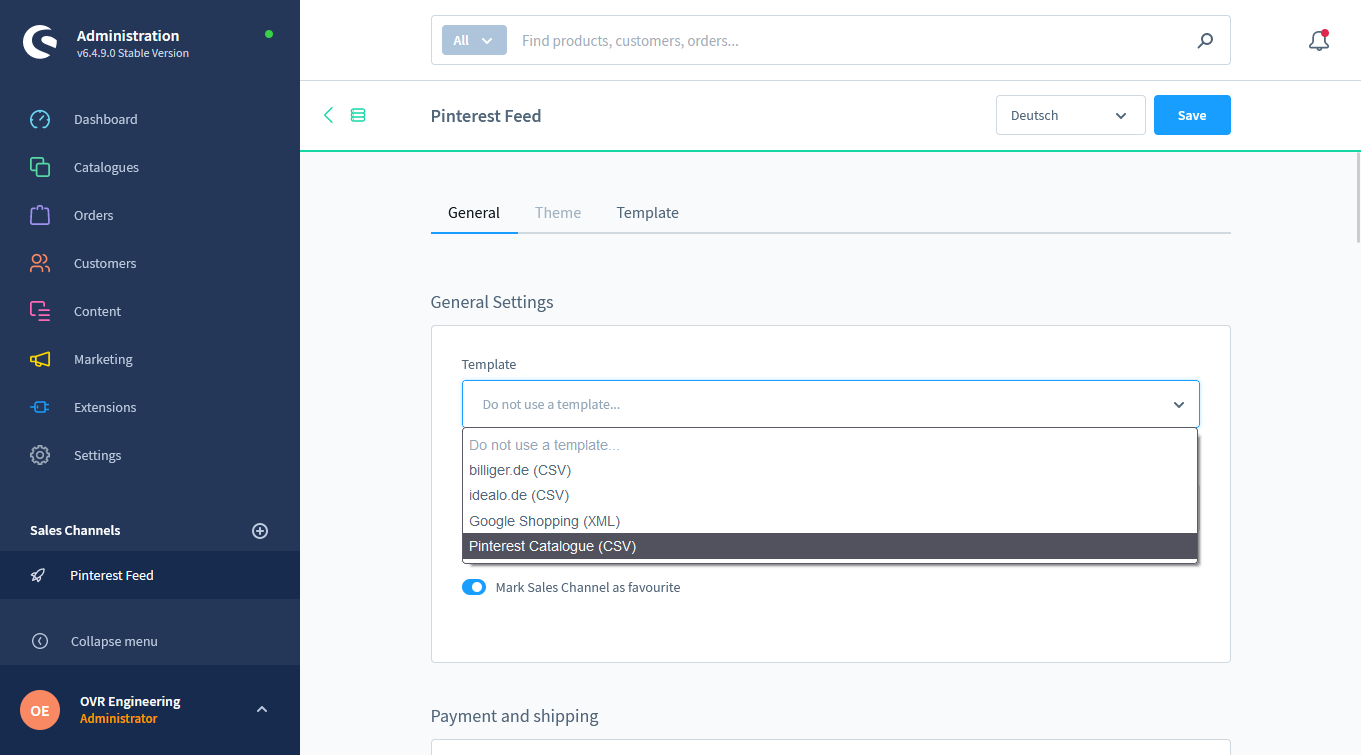Select Do not use a template option
The width and height of the screenshot is (1361, 755).
pyautogui.click(x=830, y=445)
